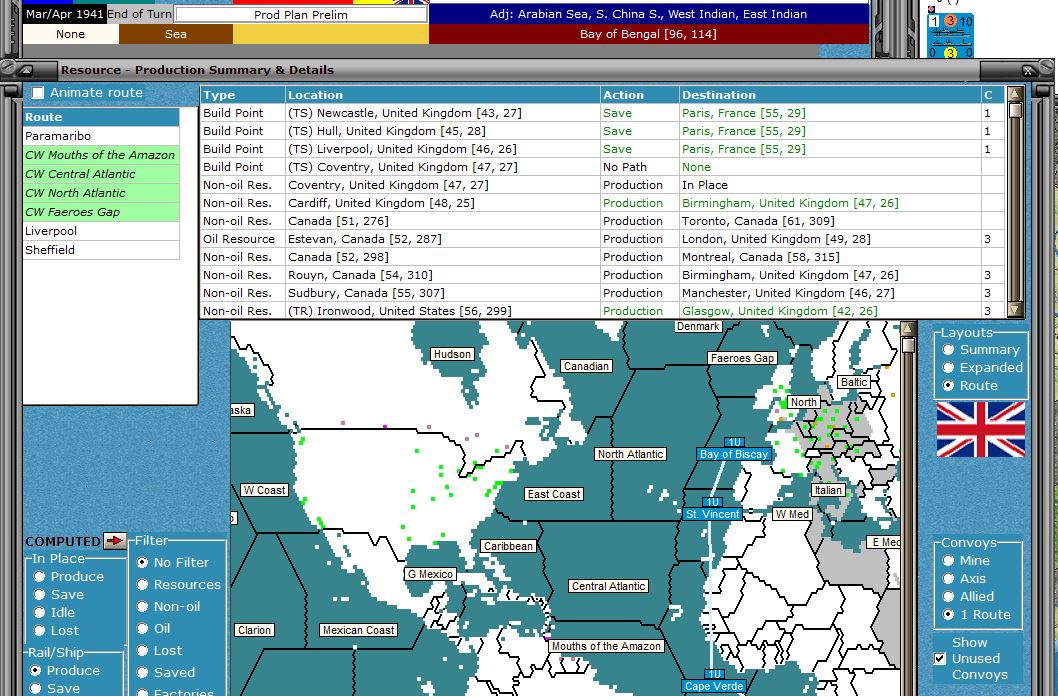Viewport: 1058px width, 696px height.
Task: Select Lost under In Place
Action: pyautogui.click(x=39, y=631)
